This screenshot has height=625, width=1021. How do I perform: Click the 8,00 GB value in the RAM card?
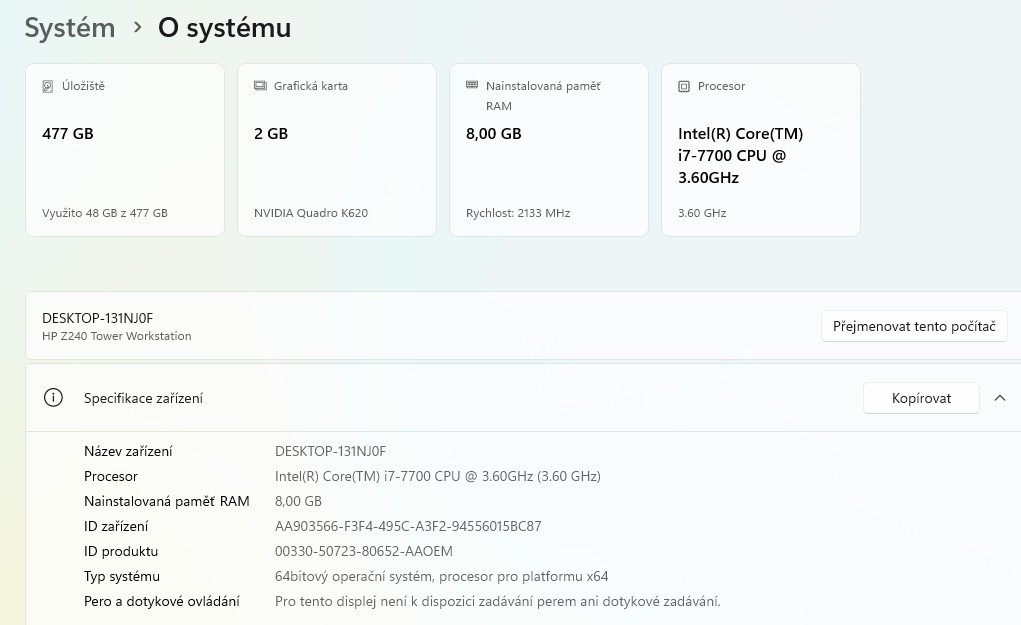point(494,134)
